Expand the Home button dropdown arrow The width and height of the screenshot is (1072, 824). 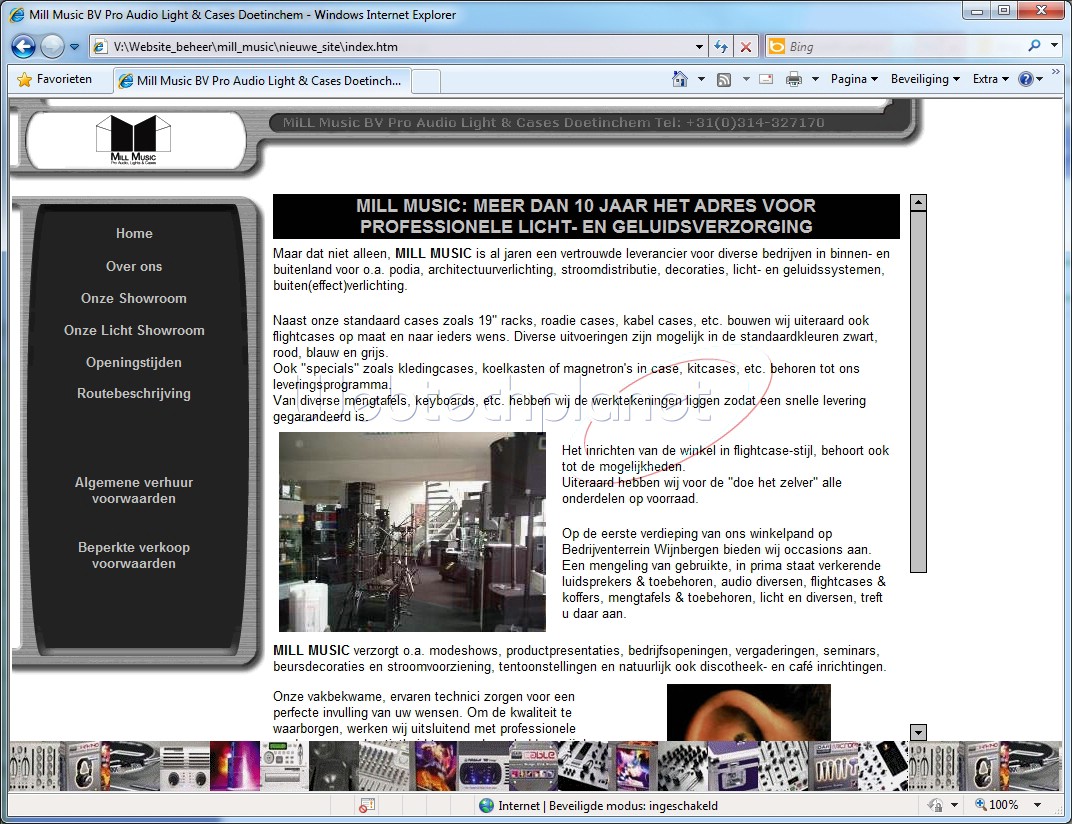(701, 79)
